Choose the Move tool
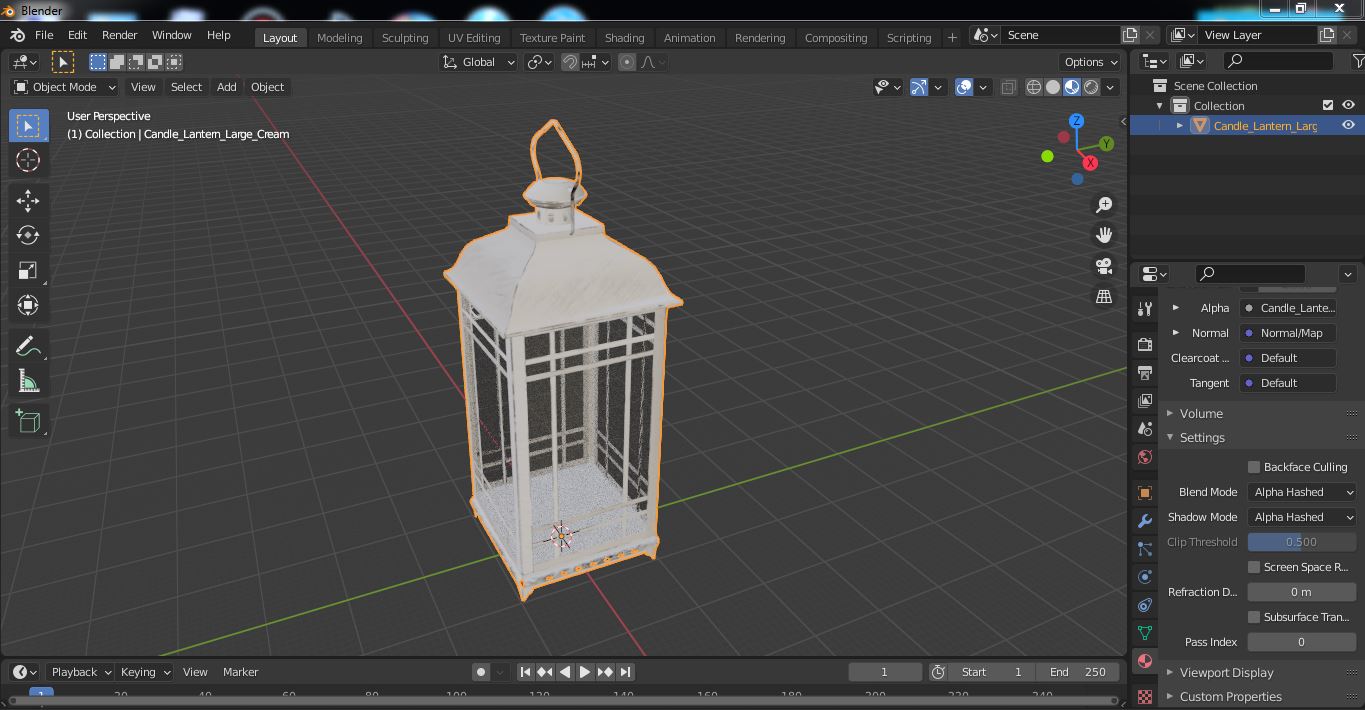The height and width of the screenshot is (710, 1365). pos(28,201)
